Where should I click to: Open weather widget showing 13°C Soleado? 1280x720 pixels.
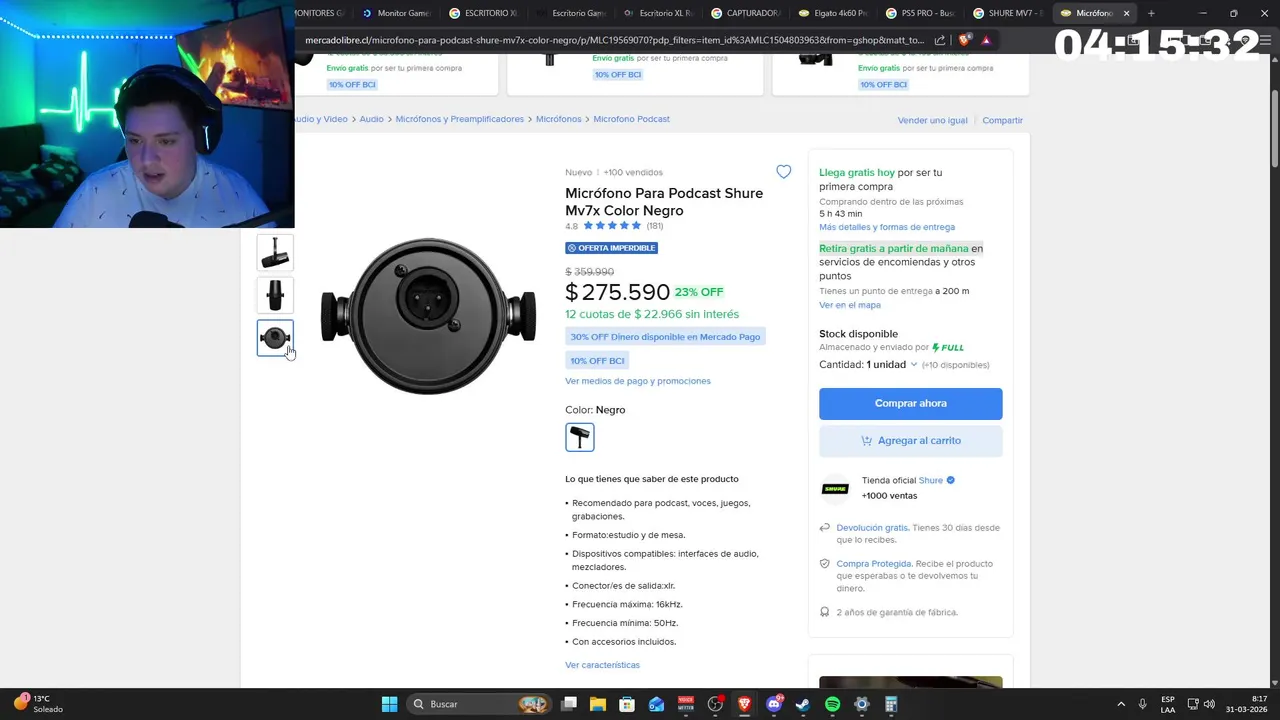coord(38,704)
